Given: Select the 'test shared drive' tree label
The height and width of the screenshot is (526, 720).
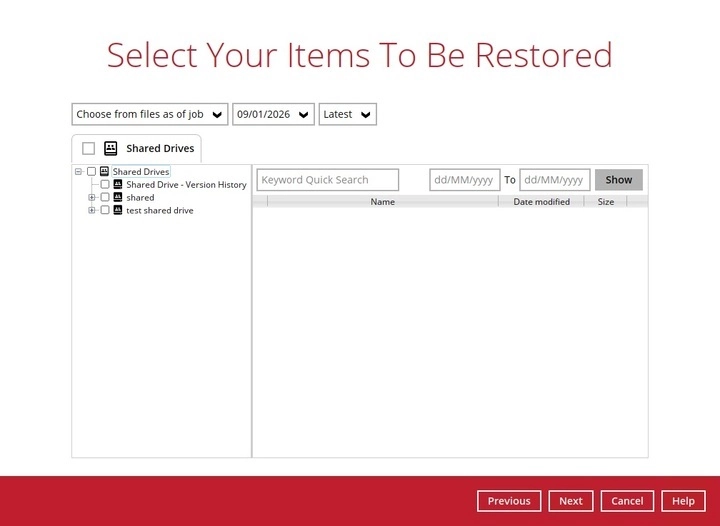Looking at the screenshot, I should [160, 210].
